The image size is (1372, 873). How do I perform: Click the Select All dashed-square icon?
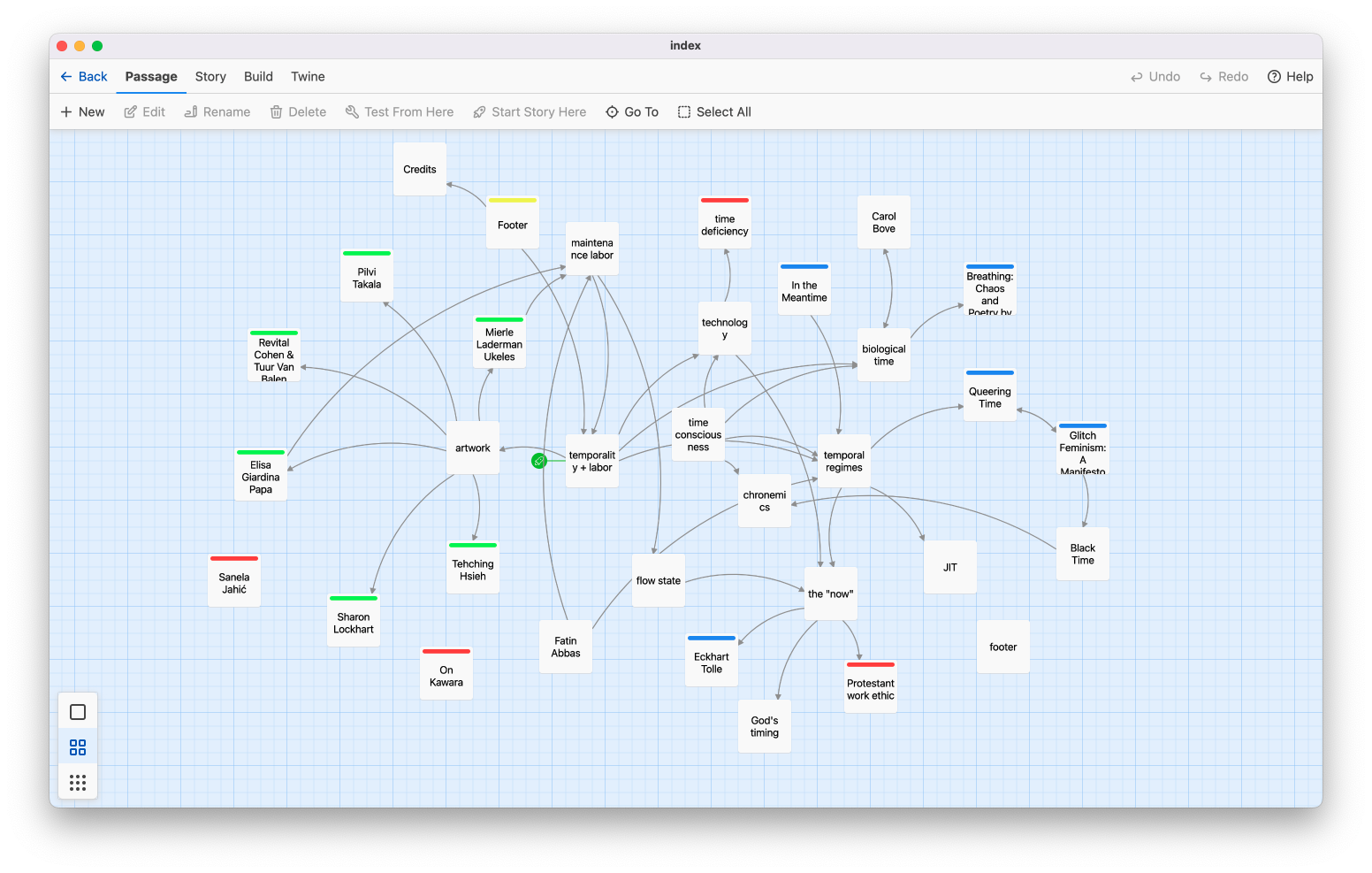[684, 112]
